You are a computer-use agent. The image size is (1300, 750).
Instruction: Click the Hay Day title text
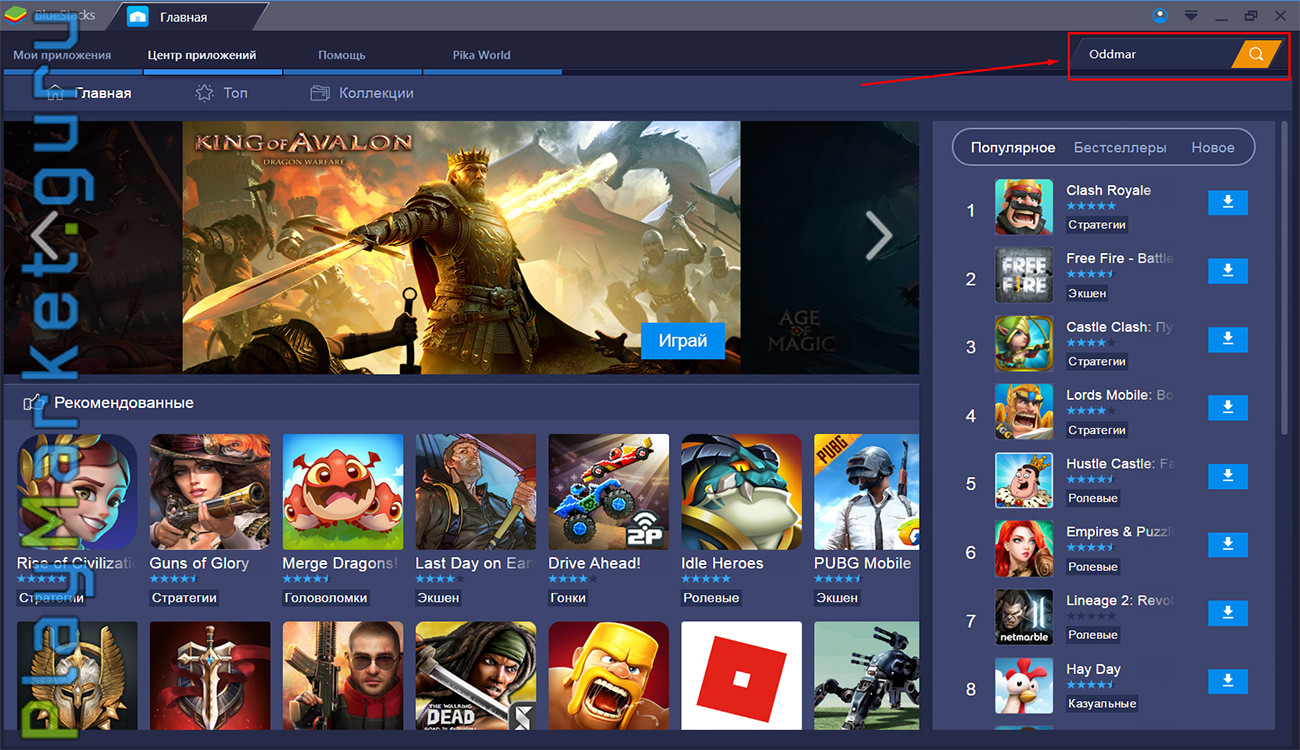tap(1093, 669)
